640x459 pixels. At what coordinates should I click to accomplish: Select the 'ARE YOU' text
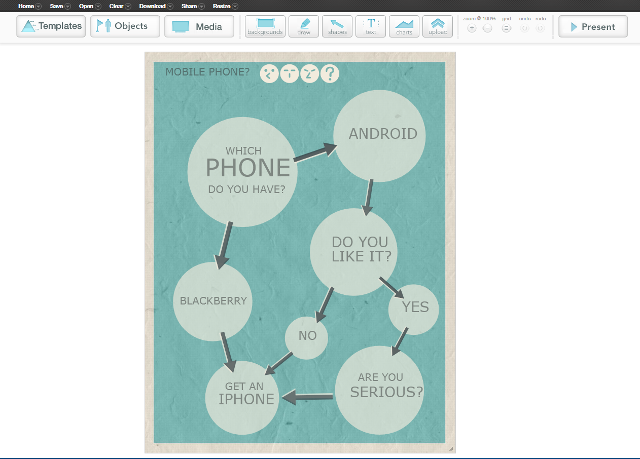coord(380,377)
